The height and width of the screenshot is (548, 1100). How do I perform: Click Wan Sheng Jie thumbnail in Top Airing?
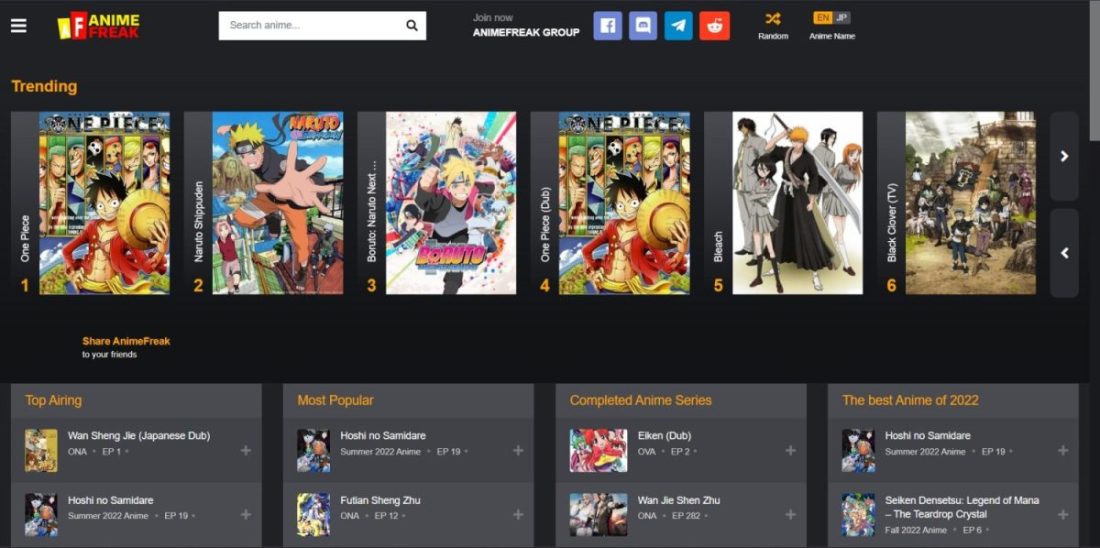point(41,450)
